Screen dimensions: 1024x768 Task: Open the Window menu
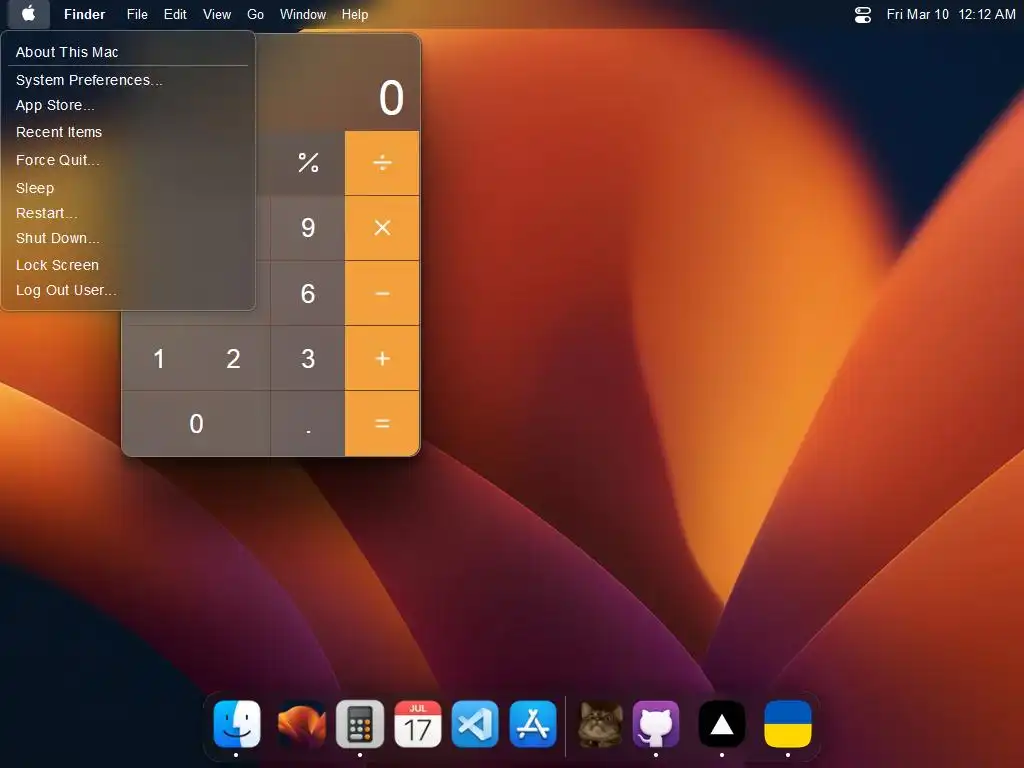click(x=302, y=14)
